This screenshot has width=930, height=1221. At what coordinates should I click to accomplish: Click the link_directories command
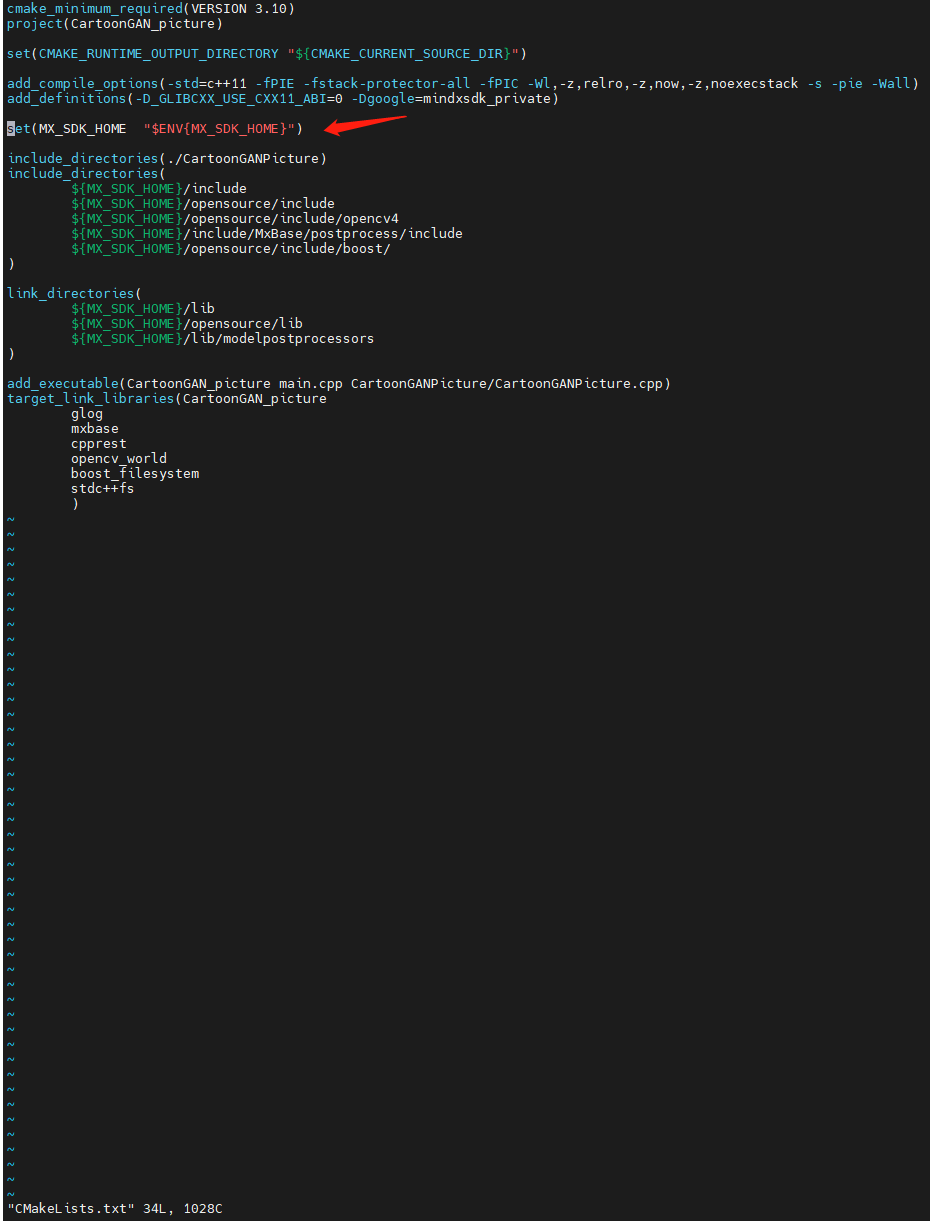pos(70,293)
